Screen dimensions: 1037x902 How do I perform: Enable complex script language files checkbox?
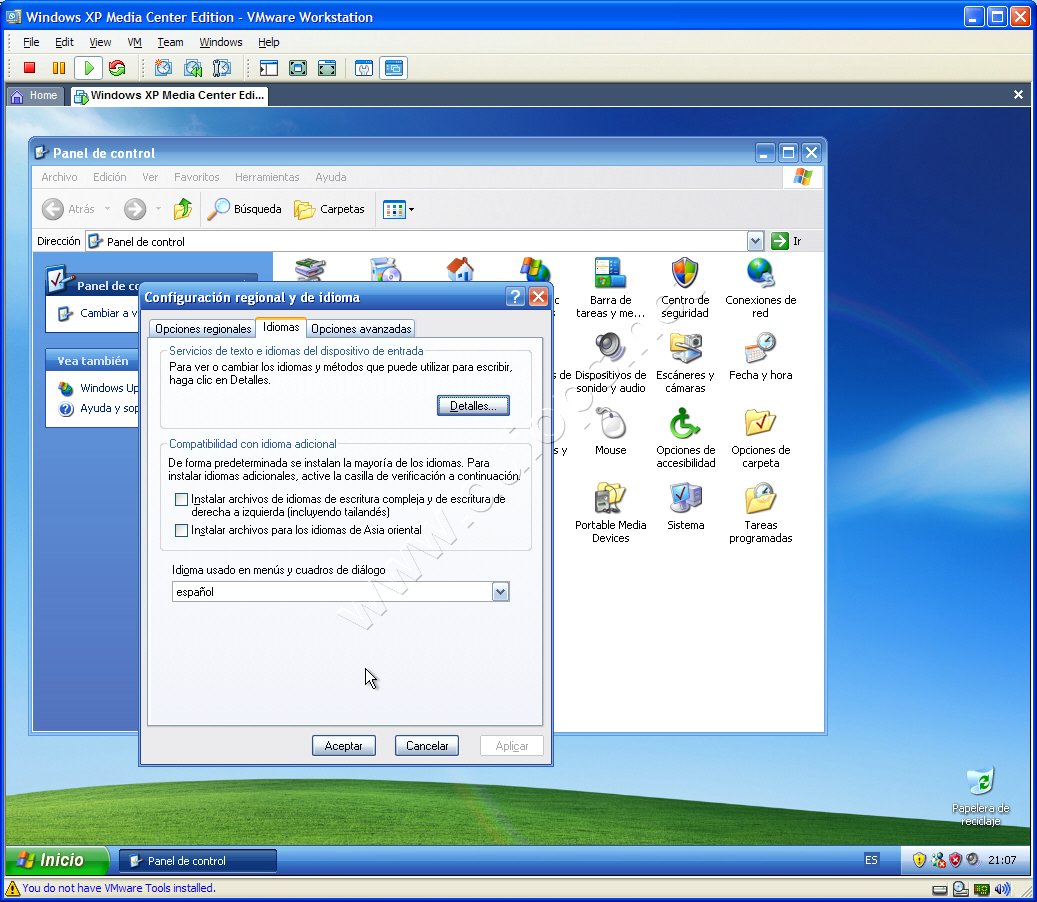(181, 499)
